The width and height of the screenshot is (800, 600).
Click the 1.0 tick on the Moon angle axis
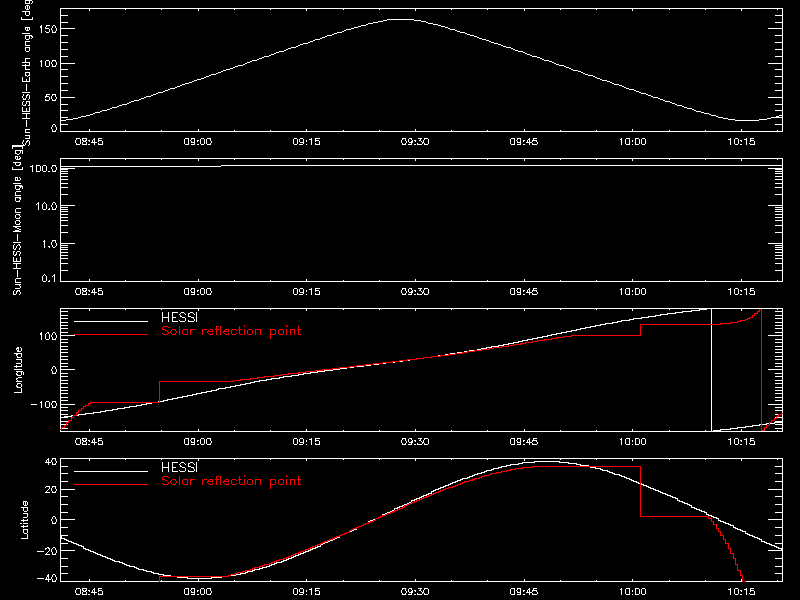(49, 244)
